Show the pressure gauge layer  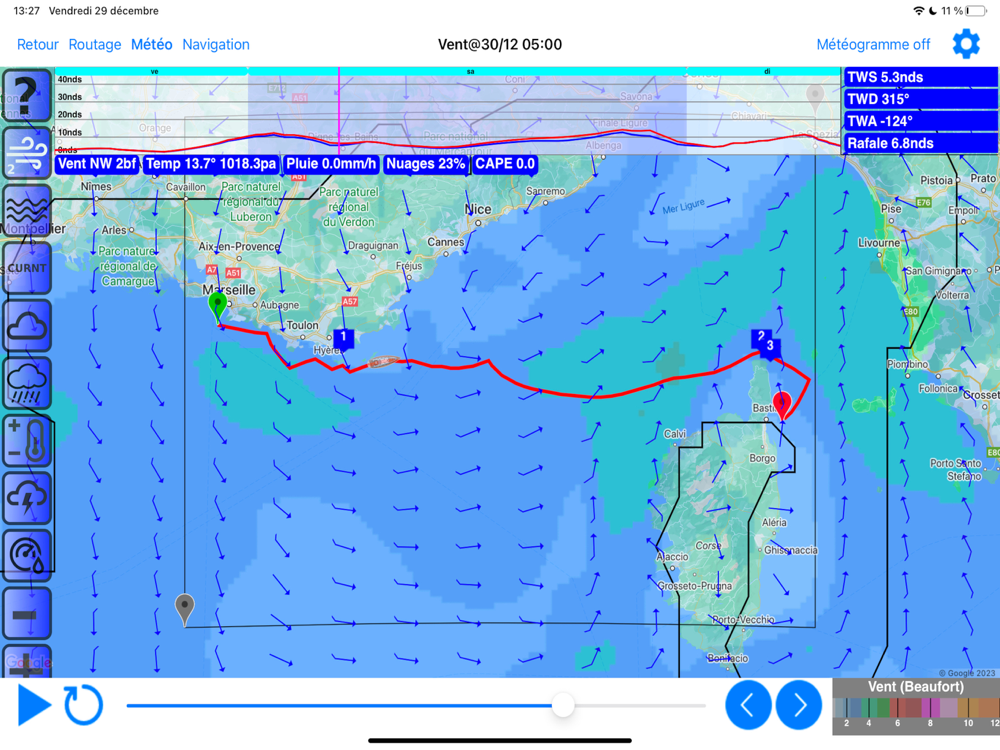pos(27,555)
